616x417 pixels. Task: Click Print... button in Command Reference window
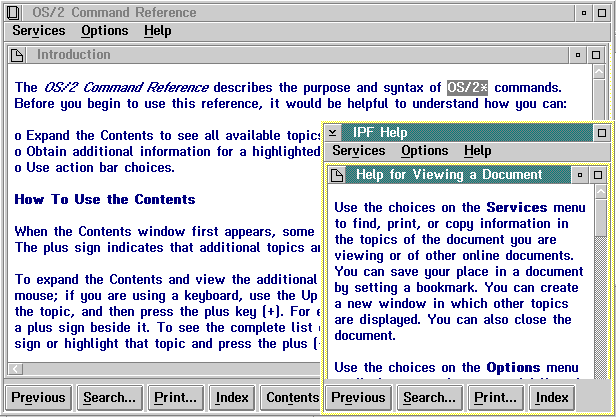pos(175,397)
